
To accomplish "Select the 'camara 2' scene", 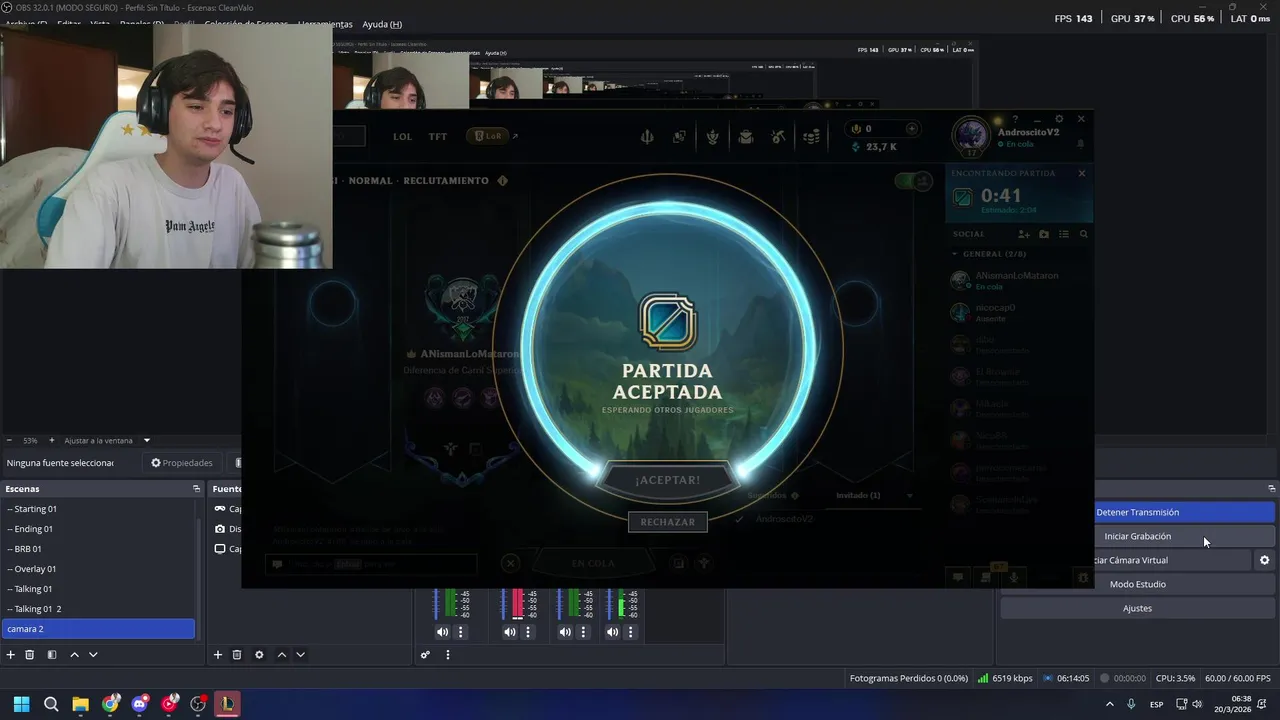I will (99, 629).
